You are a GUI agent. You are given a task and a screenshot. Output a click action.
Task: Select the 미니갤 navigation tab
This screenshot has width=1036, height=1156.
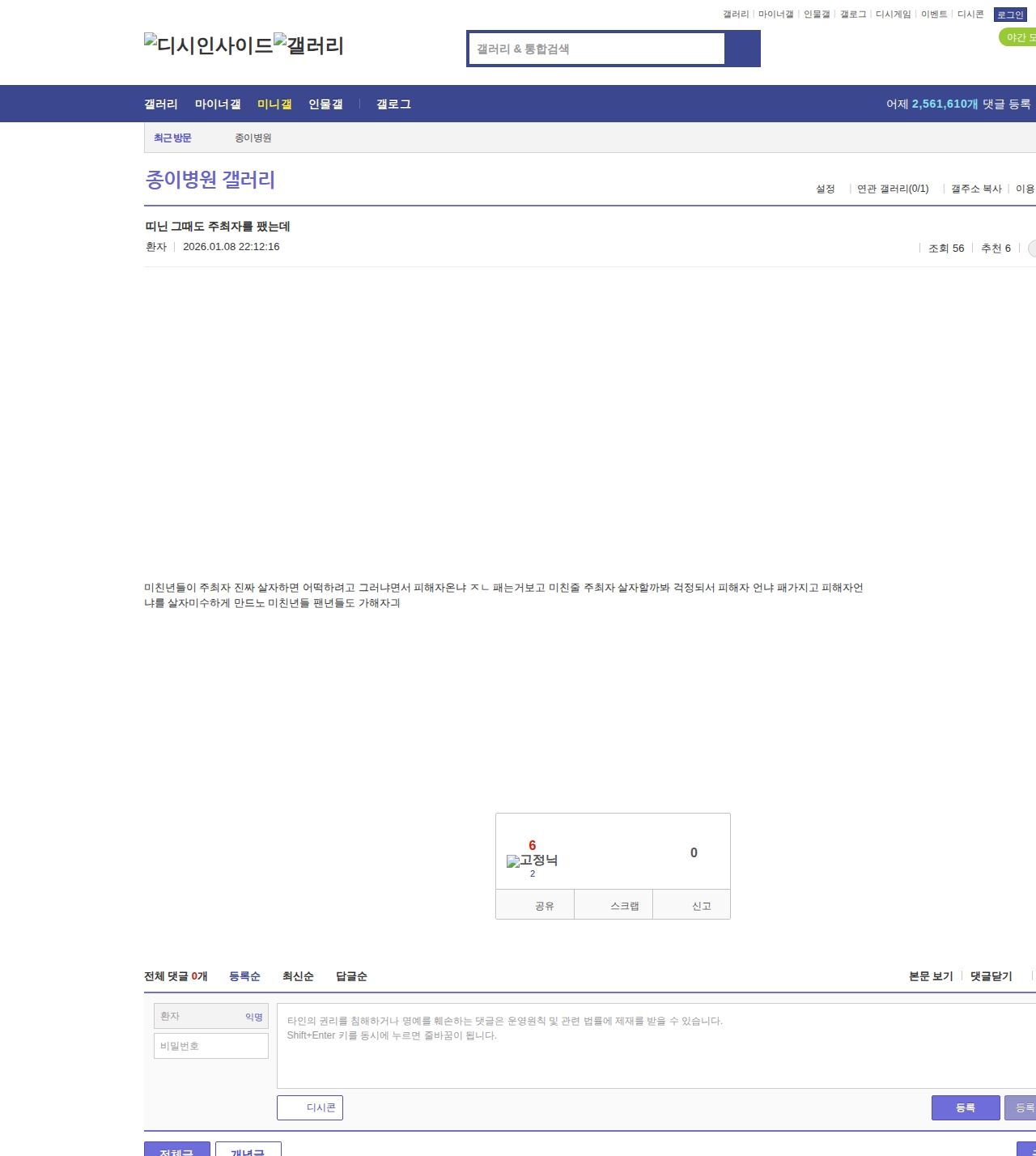(x=274, y=104)
